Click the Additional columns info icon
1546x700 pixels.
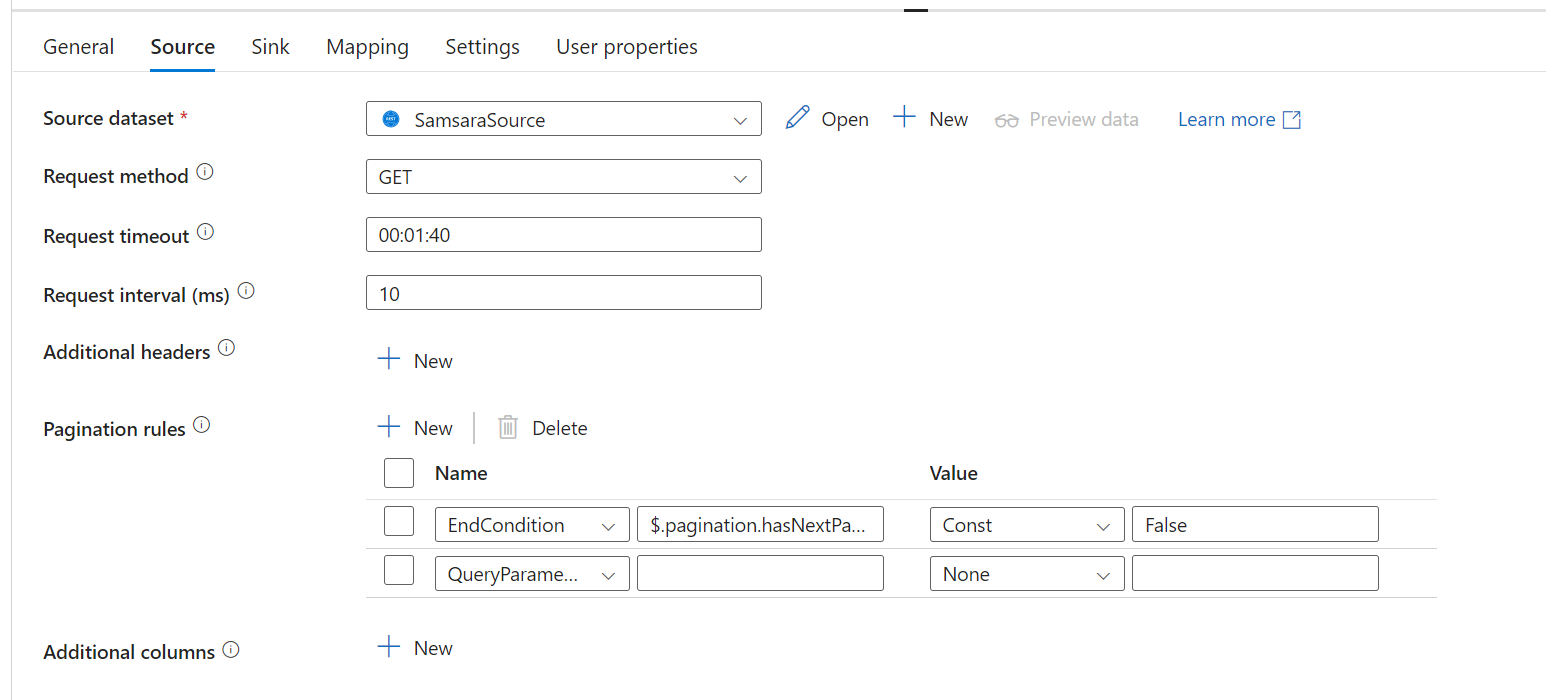pyautogui.click(x=231, y=650)
